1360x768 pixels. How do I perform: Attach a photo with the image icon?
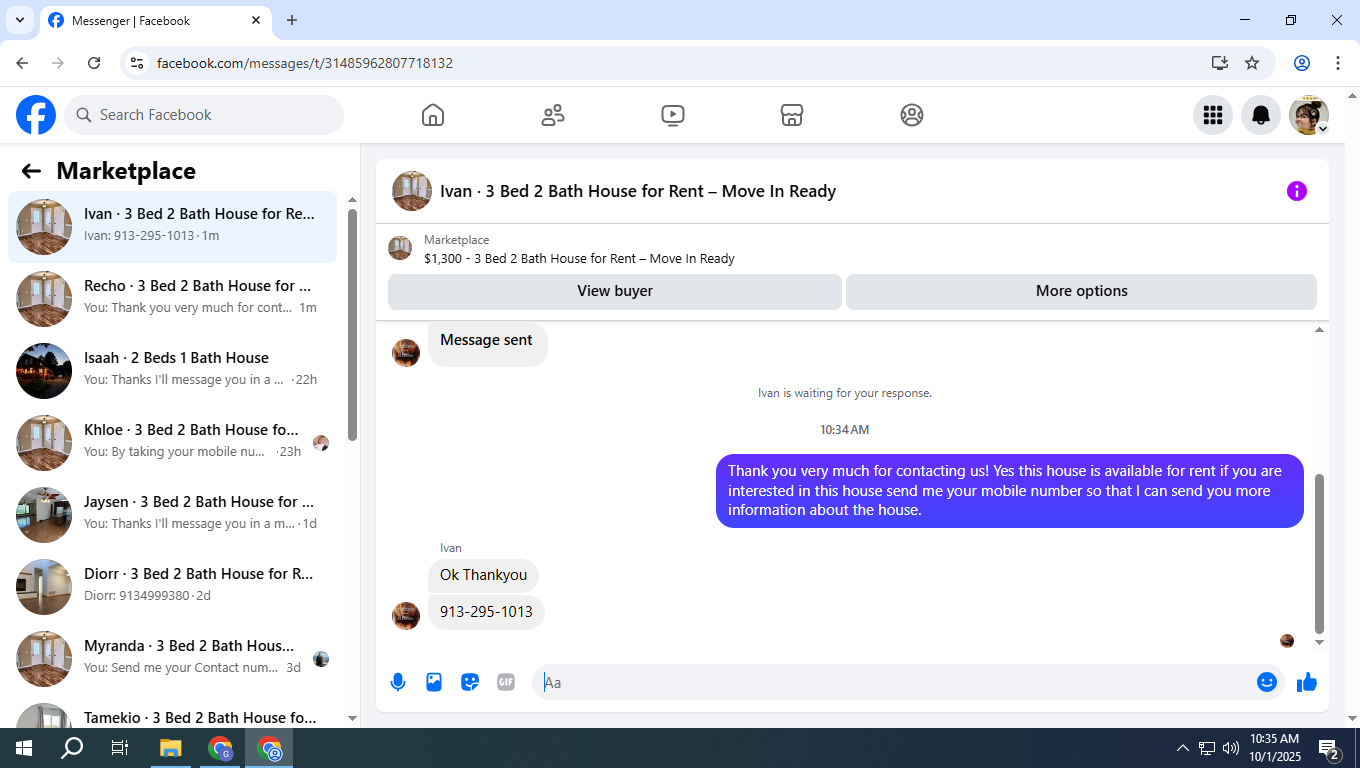coord(434,682)
